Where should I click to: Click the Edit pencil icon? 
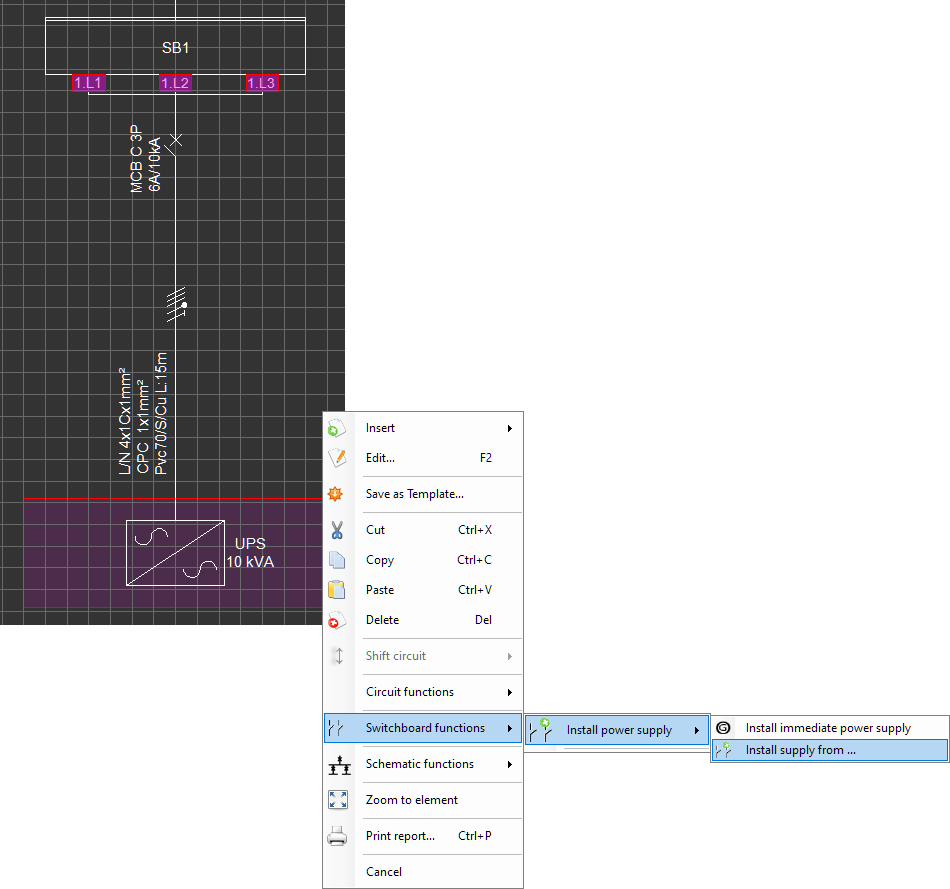coord(337,458)
